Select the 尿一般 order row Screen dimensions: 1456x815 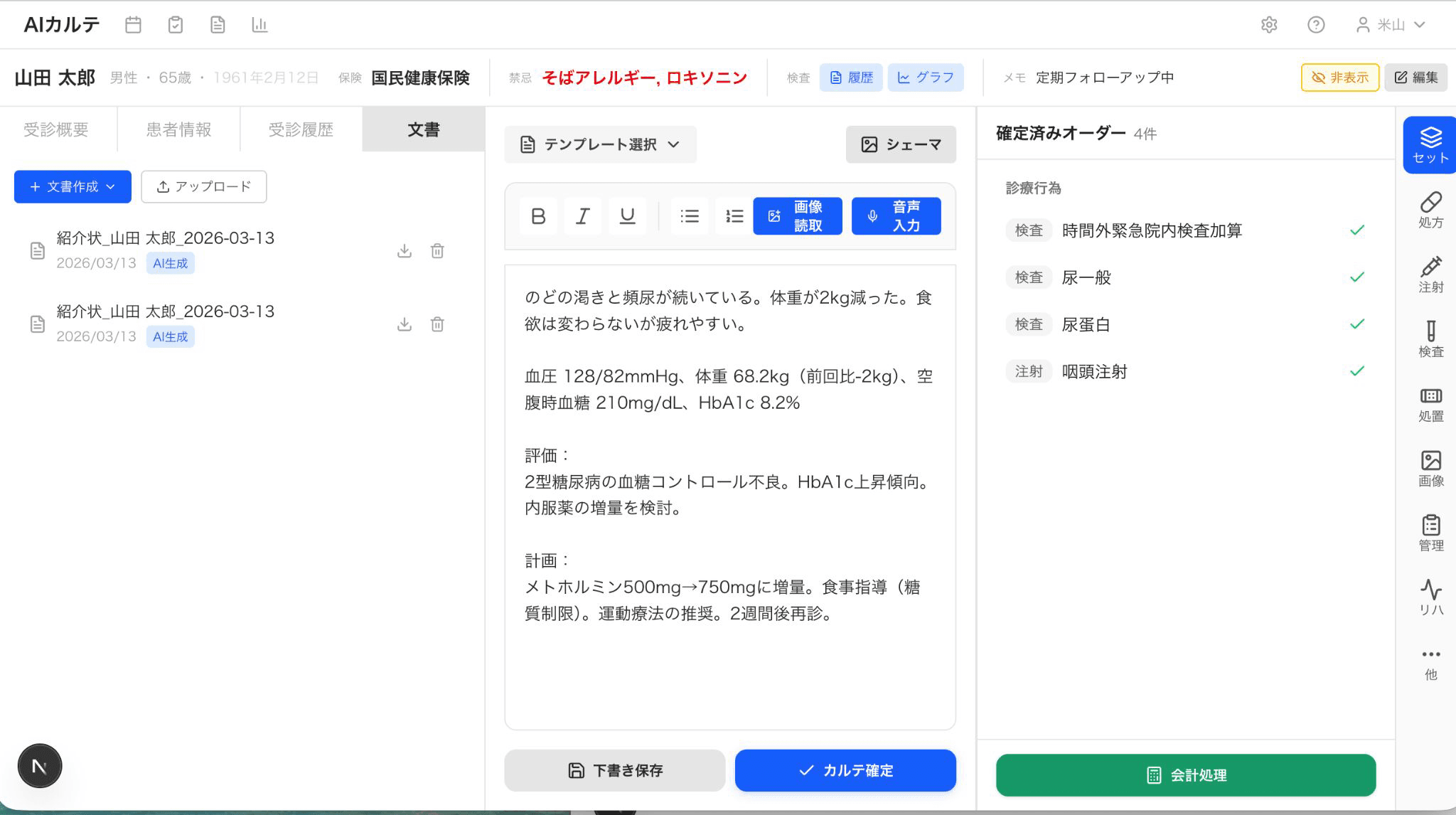click(1186, 277)
